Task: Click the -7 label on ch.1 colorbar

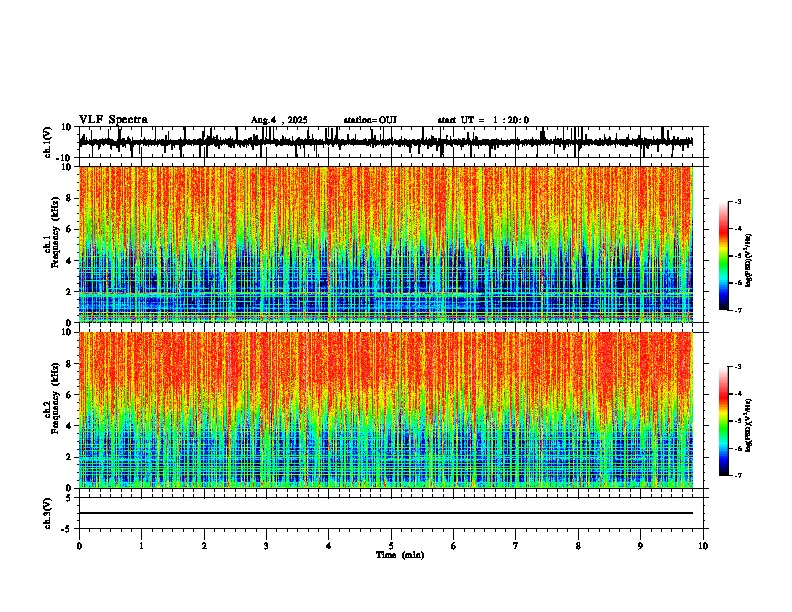Action: tap(737, 310)
